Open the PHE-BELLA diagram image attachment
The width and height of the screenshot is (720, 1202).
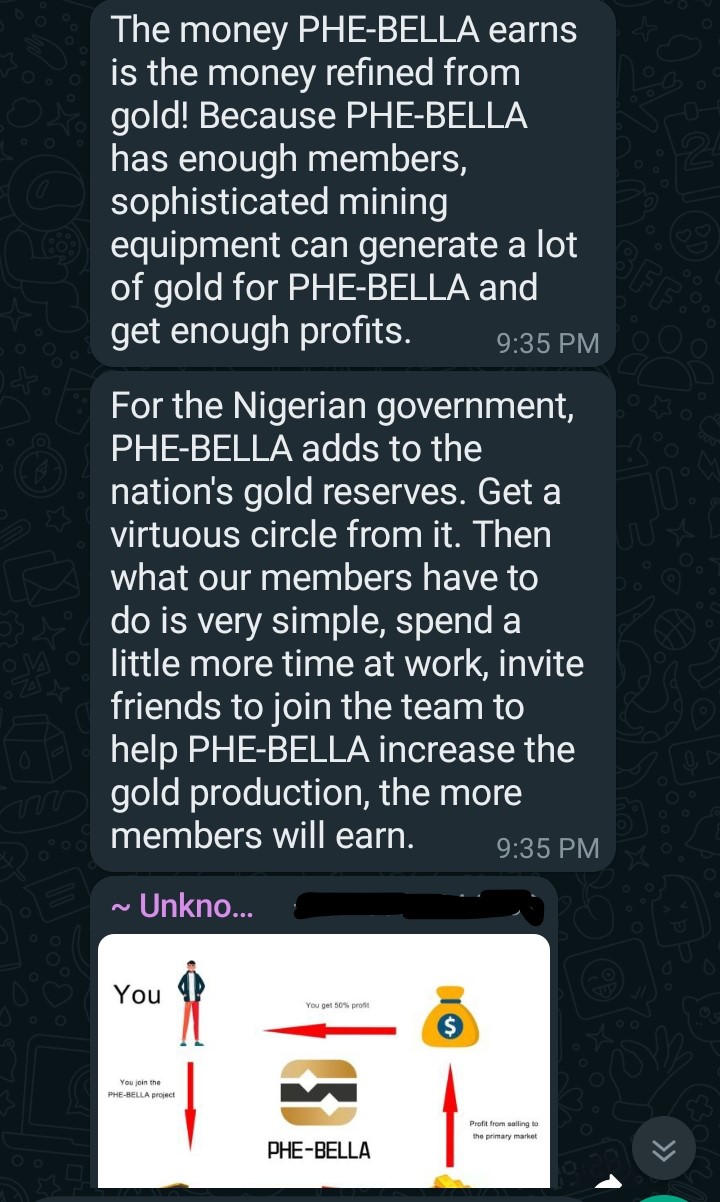324,1060
